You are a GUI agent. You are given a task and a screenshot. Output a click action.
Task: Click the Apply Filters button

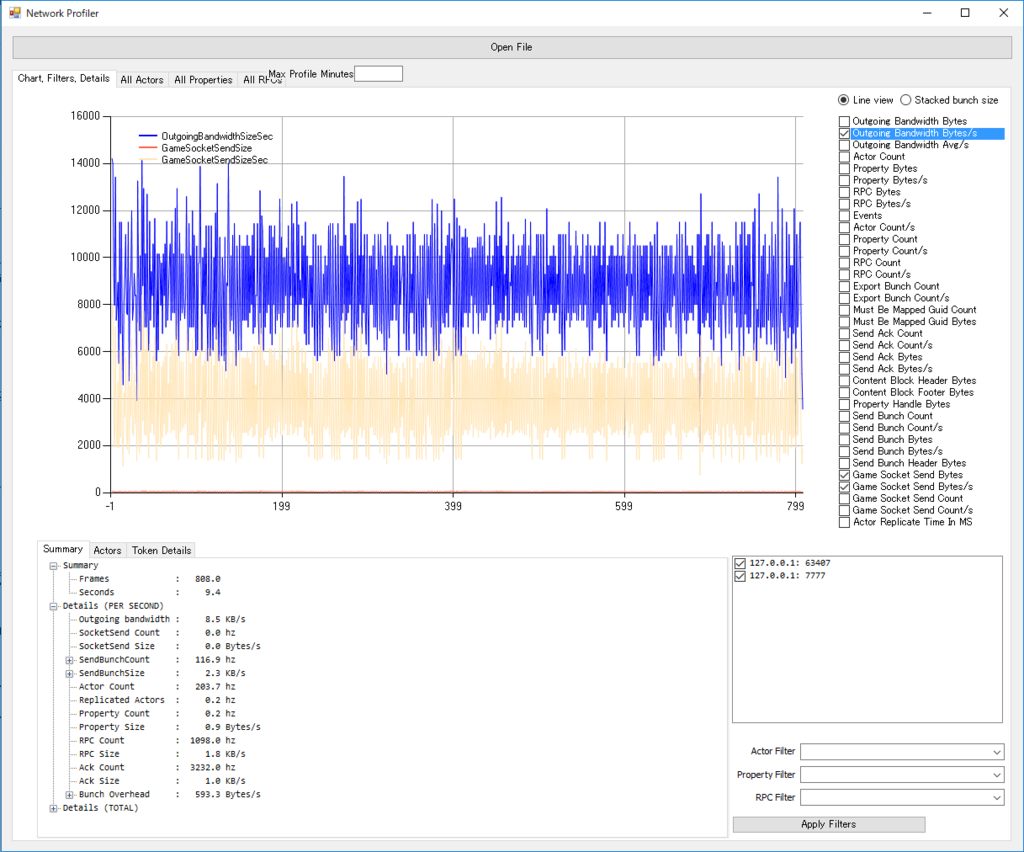click(x=829, y=825)
